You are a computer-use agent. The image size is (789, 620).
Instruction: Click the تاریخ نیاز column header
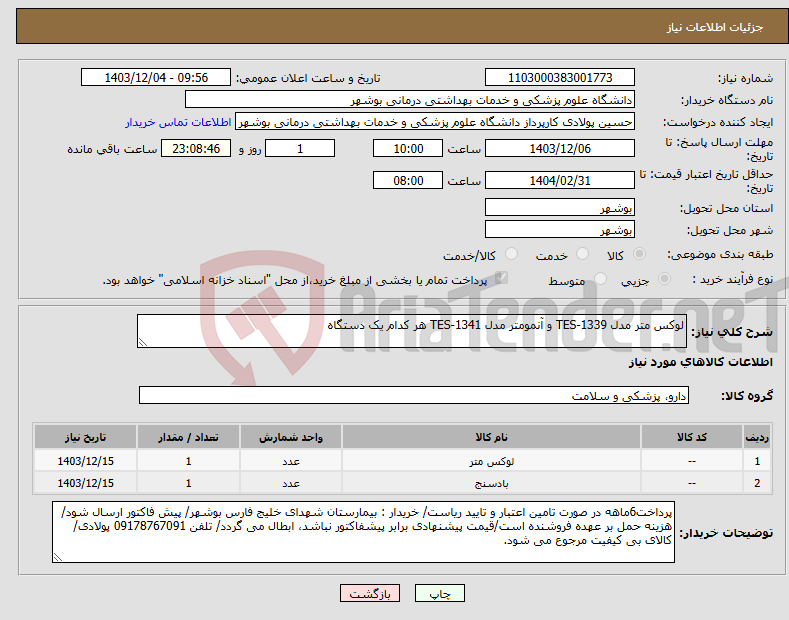86,437
